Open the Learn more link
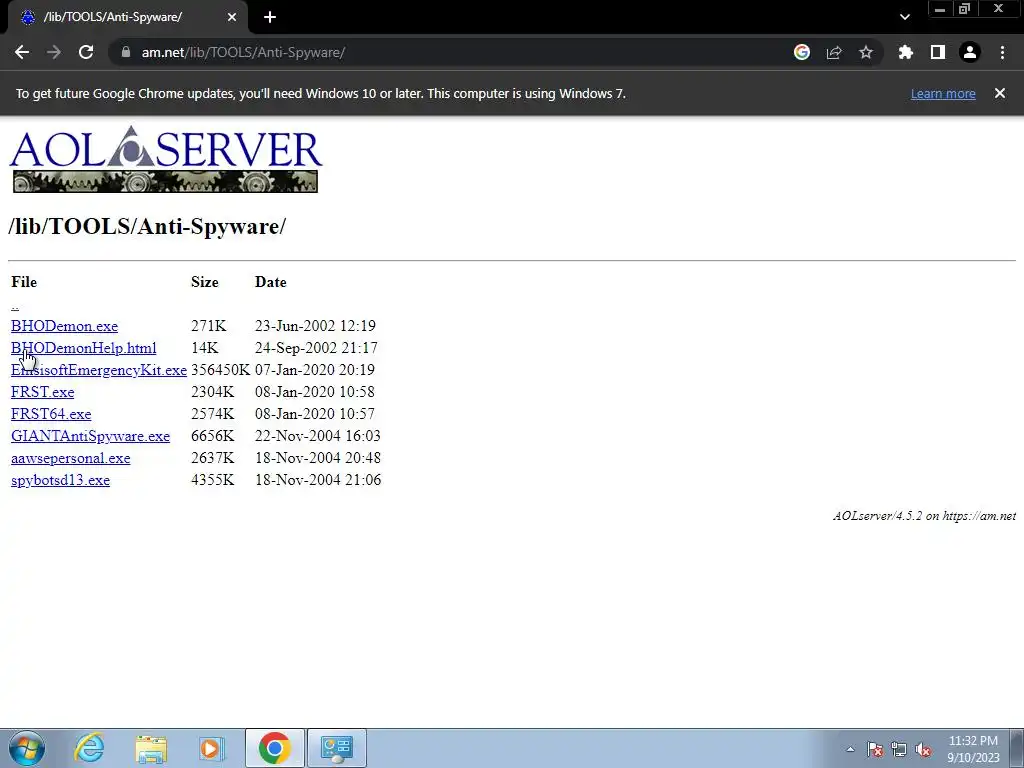The image size is (1024, 768). click(943, 93)
